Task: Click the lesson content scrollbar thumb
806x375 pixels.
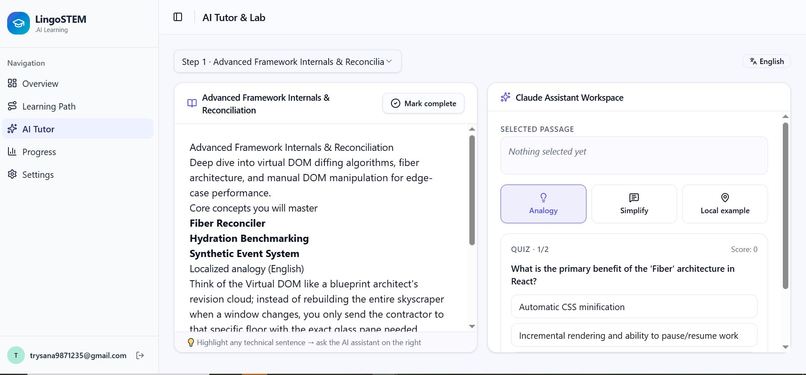Action: (x=472, y=190)
